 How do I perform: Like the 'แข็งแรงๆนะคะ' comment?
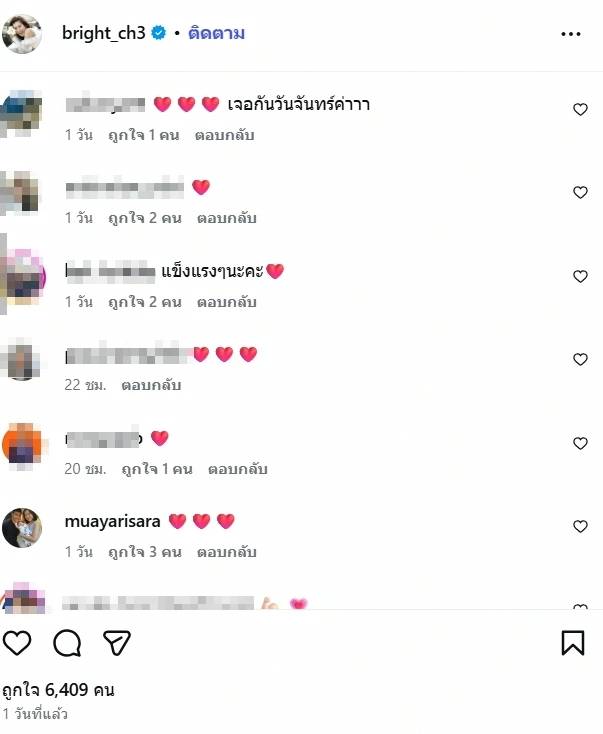pyautogui.click(x=580, y=276)
